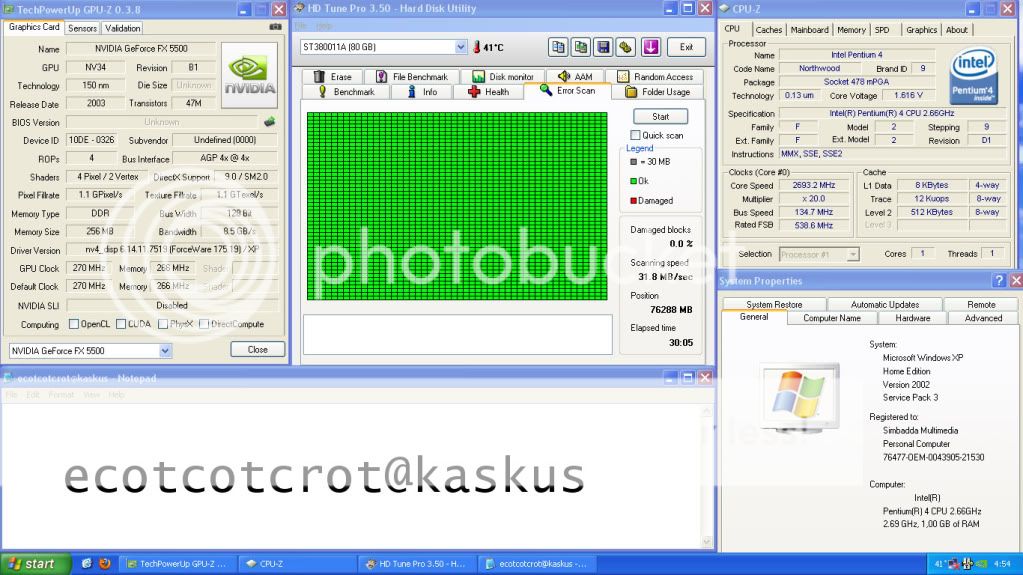Click the thermometer temperature icon in HD Tune
Viewport: 1023px width, 575px height.
[x=477, y=47]
